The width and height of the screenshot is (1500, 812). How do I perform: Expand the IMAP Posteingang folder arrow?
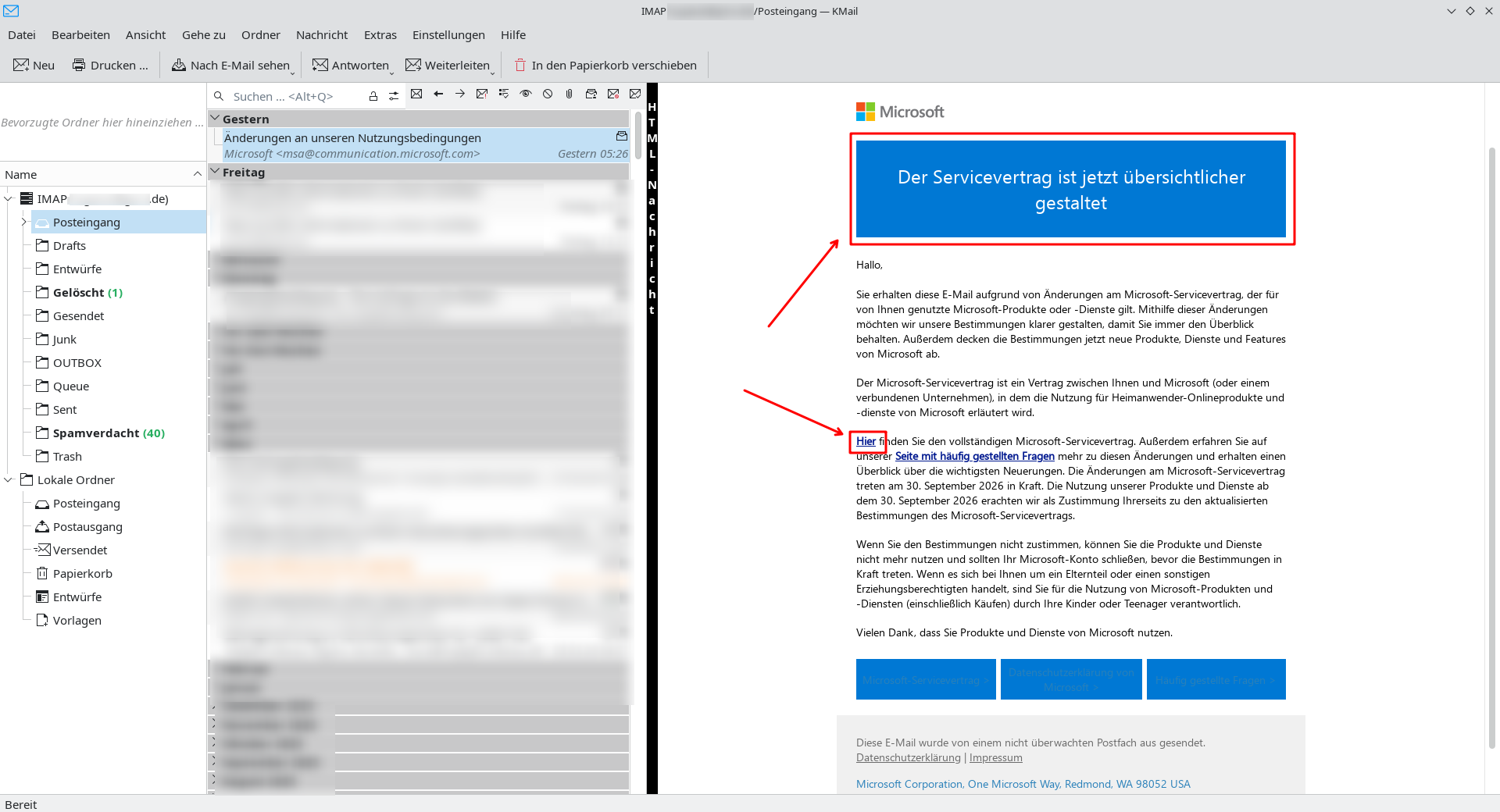[24, 223]
